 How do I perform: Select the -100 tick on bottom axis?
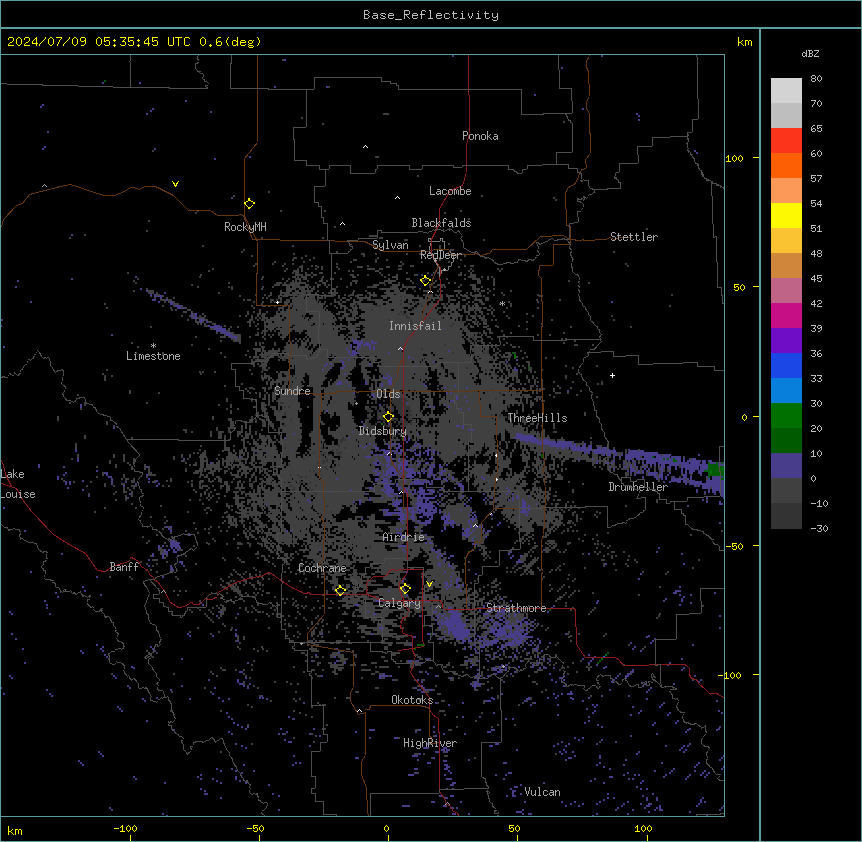(126, 828)
